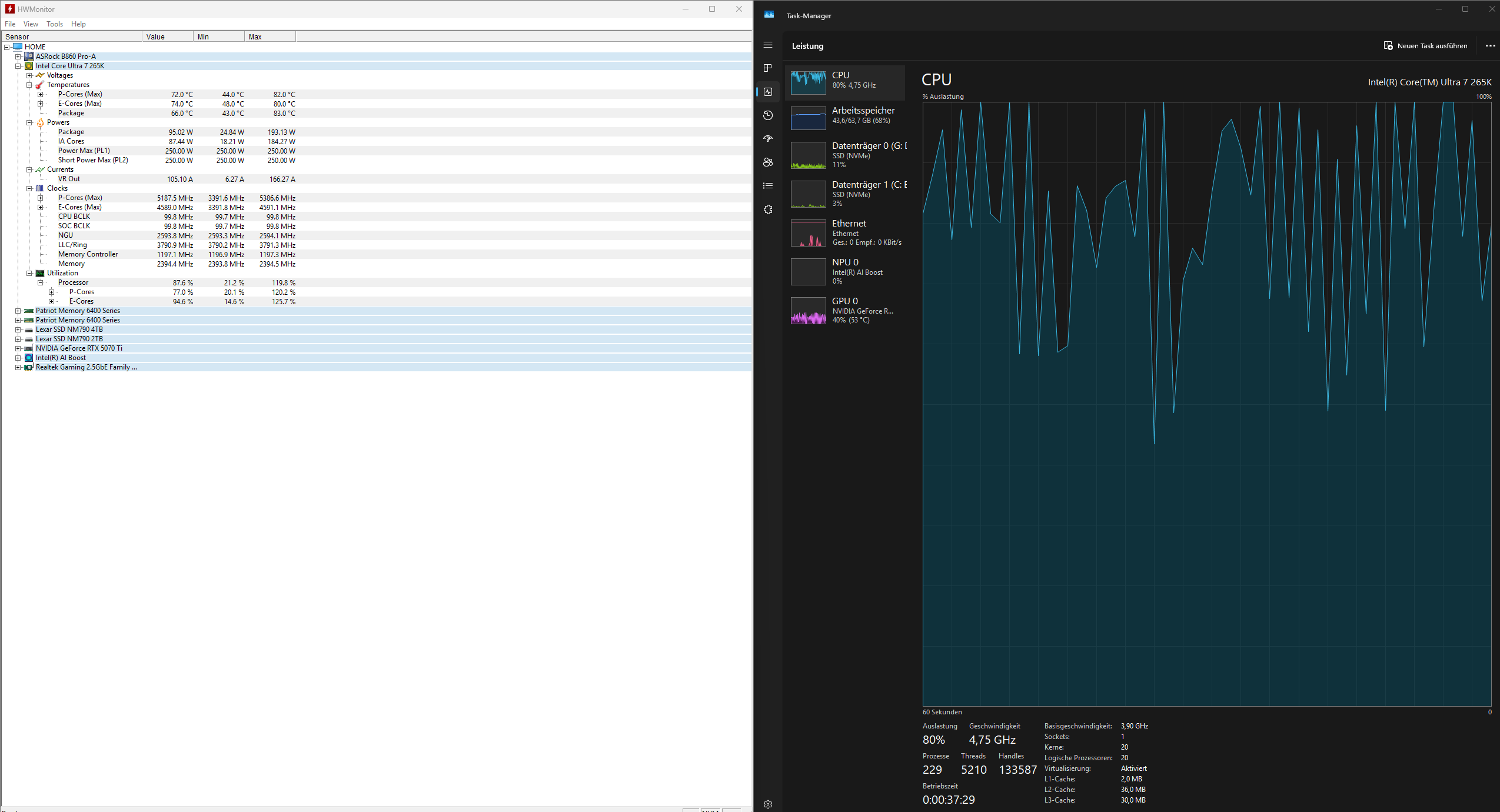This screenshot has height=812, width=1500.
Task: Open the Task Manager navigation menu
Action: pyautogui.click(x=768, y=45)
